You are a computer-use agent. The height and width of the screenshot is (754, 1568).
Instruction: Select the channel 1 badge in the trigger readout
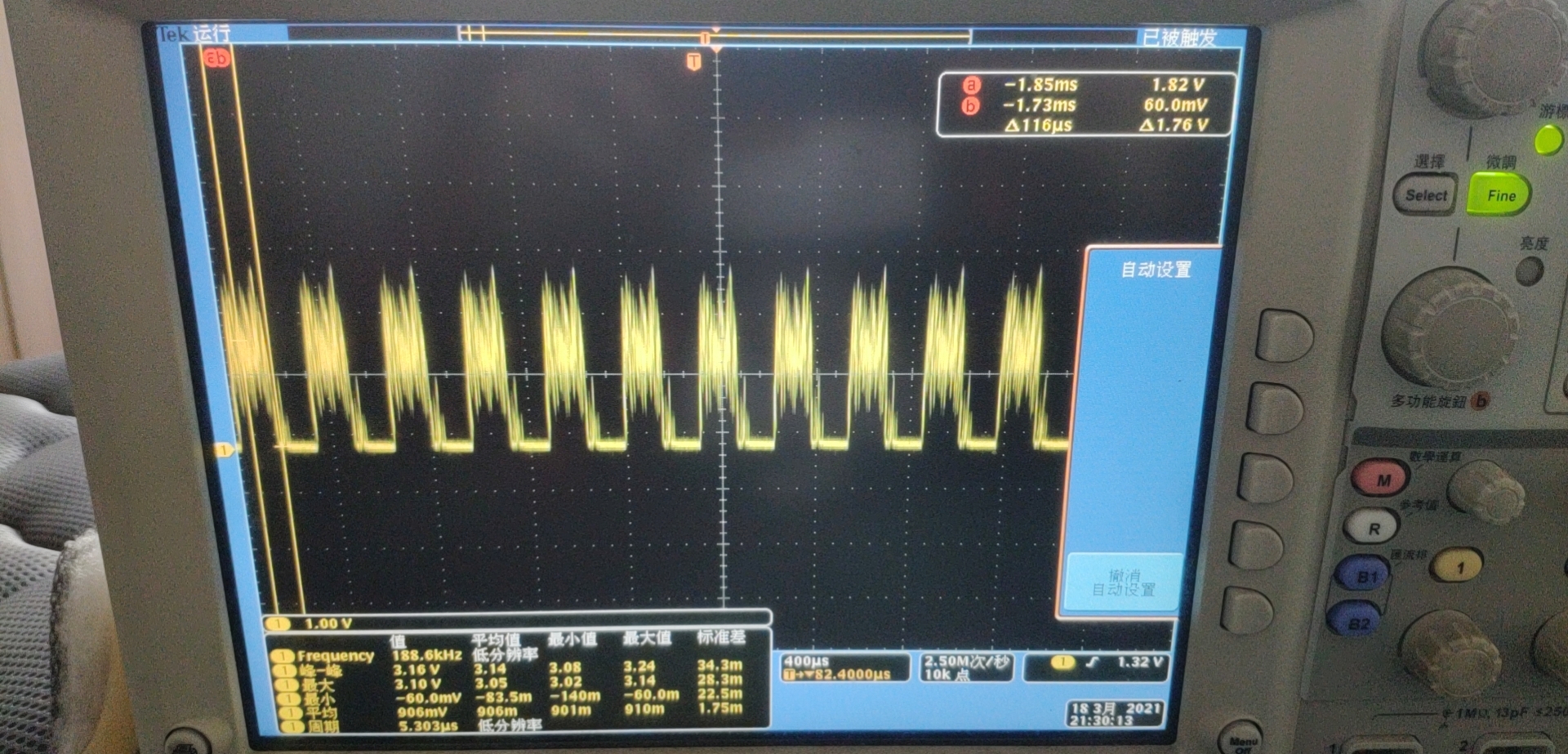click(1062, 662)
